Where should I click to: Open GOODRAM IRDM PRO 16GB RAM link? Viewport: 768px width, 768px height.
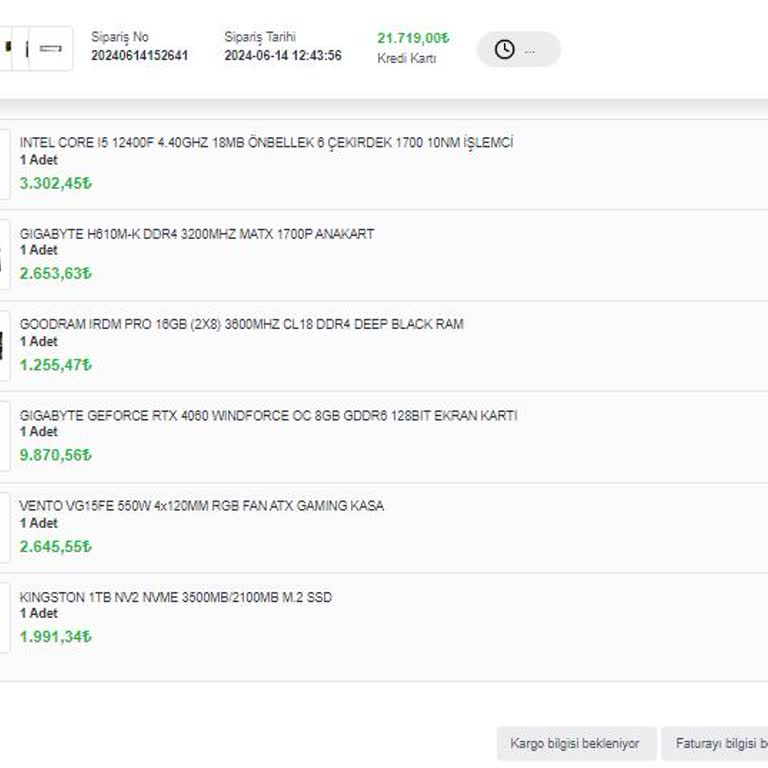click(241, 324)
